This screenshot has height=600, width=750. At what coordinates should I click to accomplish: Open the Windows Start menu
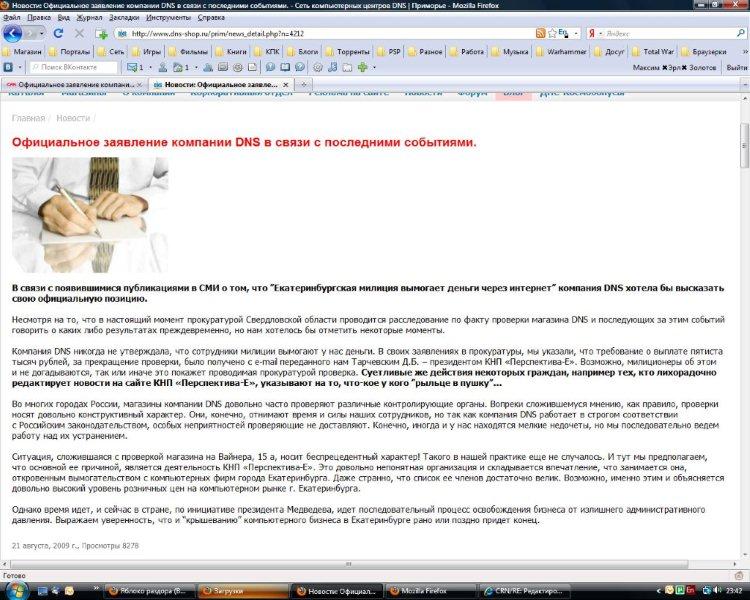point(12,590)
